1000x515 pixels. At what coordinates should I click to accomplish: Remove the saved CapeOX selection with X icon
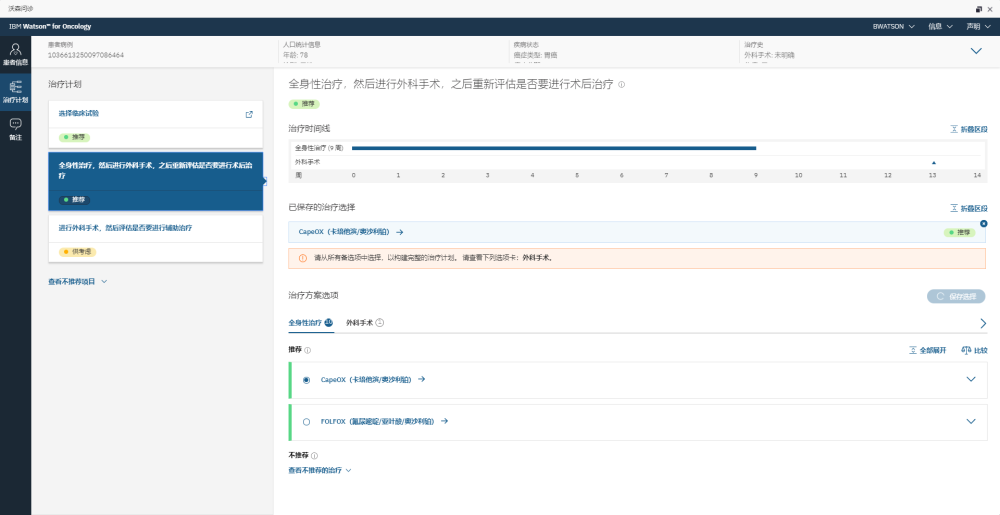[983, 223]
